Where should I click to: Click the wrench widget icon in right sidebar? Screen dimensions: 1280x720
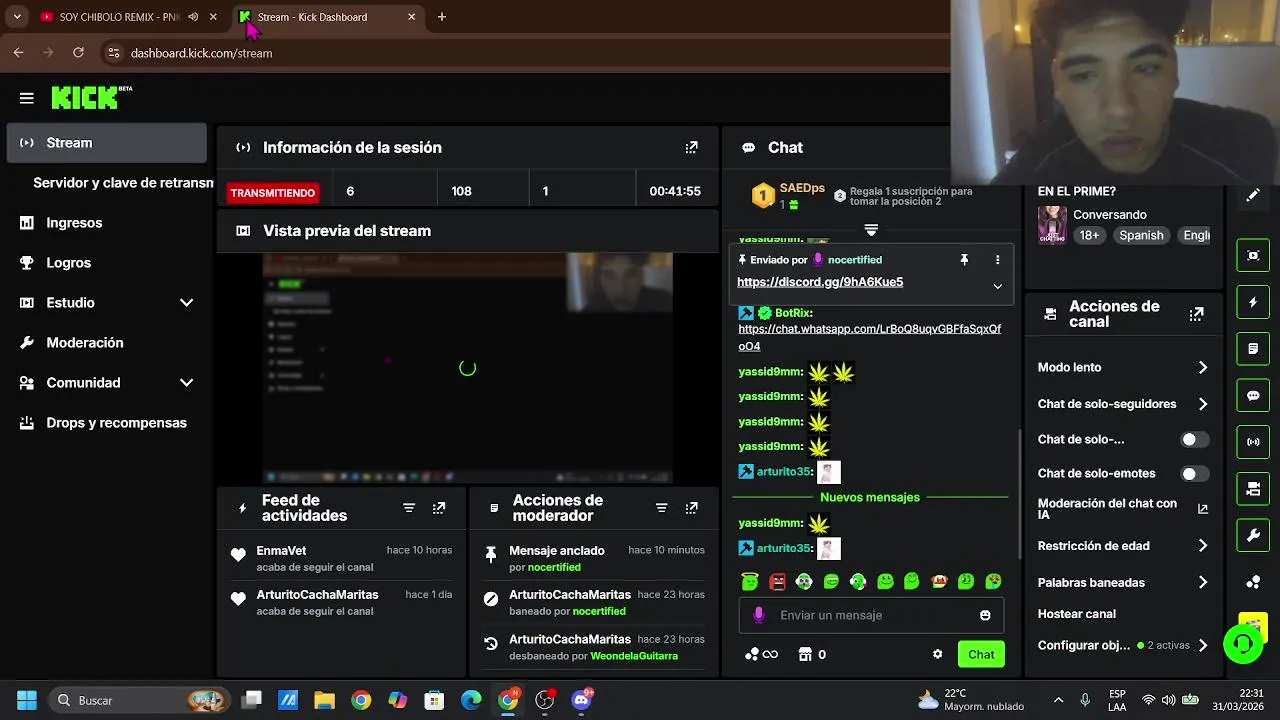(1253, 536)
